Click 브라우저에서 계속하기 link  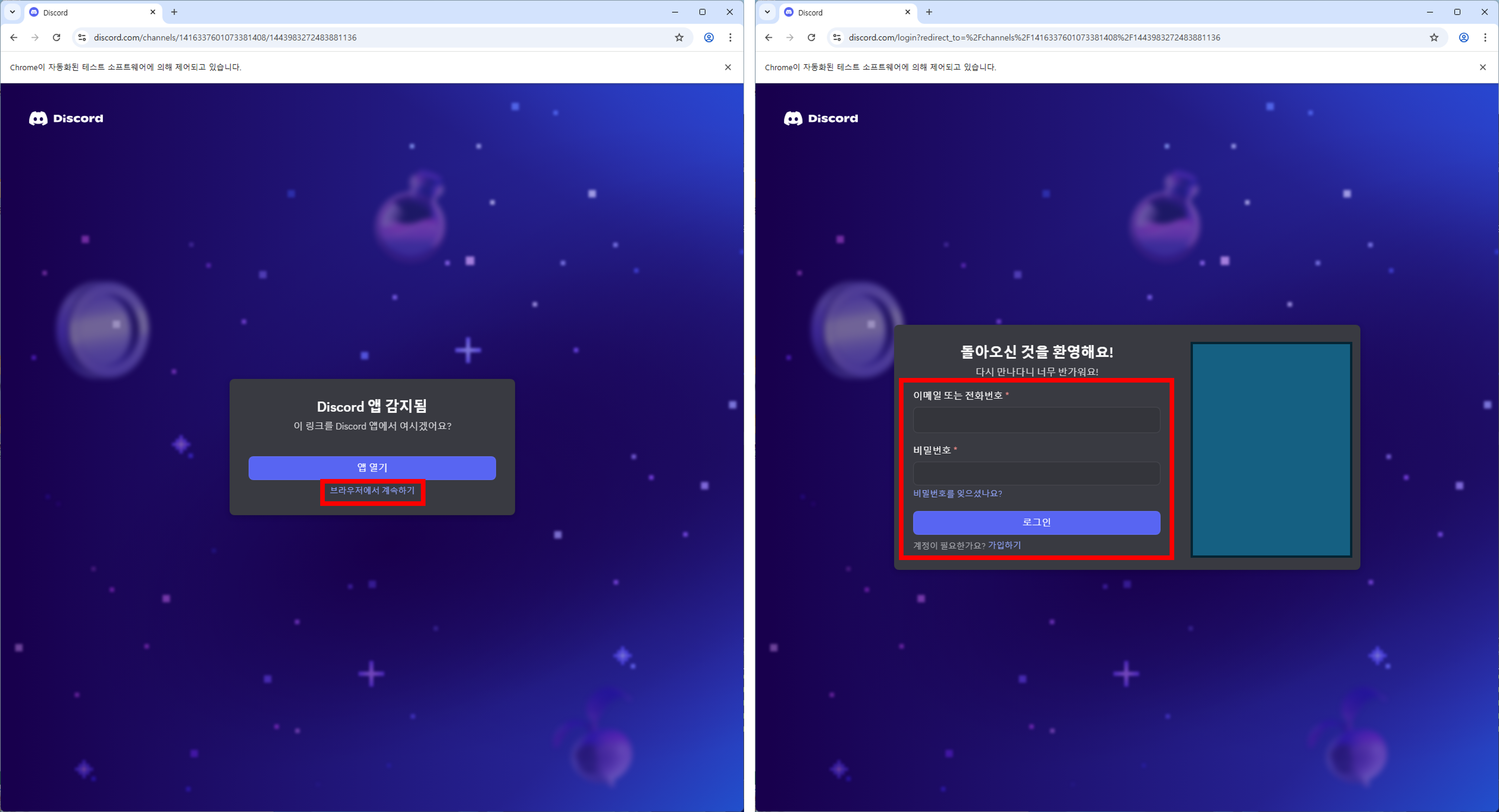372,490
